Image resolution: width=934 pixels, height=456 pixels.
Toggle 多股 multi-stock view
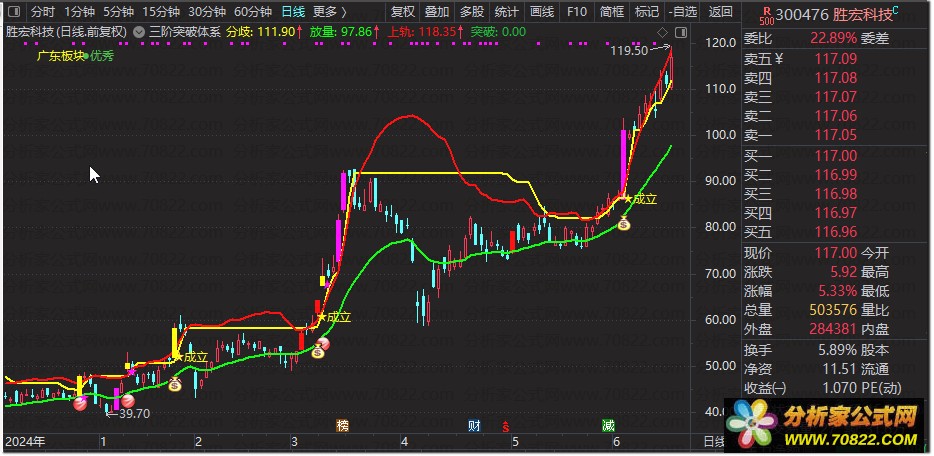472,11
